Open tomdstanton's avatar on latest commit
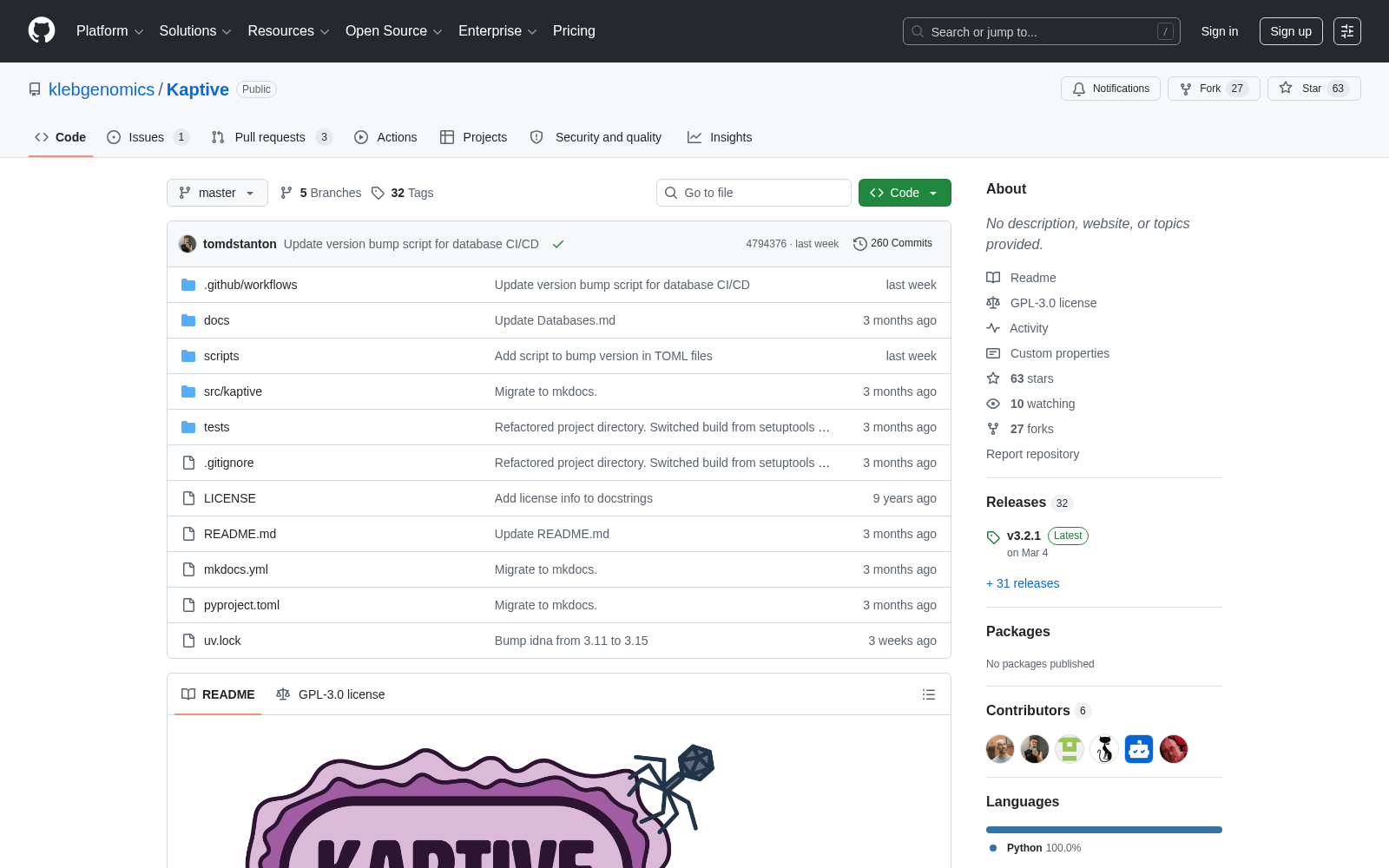The height and width of the screenshot is (868, 1389). click(x=188, y=244)
